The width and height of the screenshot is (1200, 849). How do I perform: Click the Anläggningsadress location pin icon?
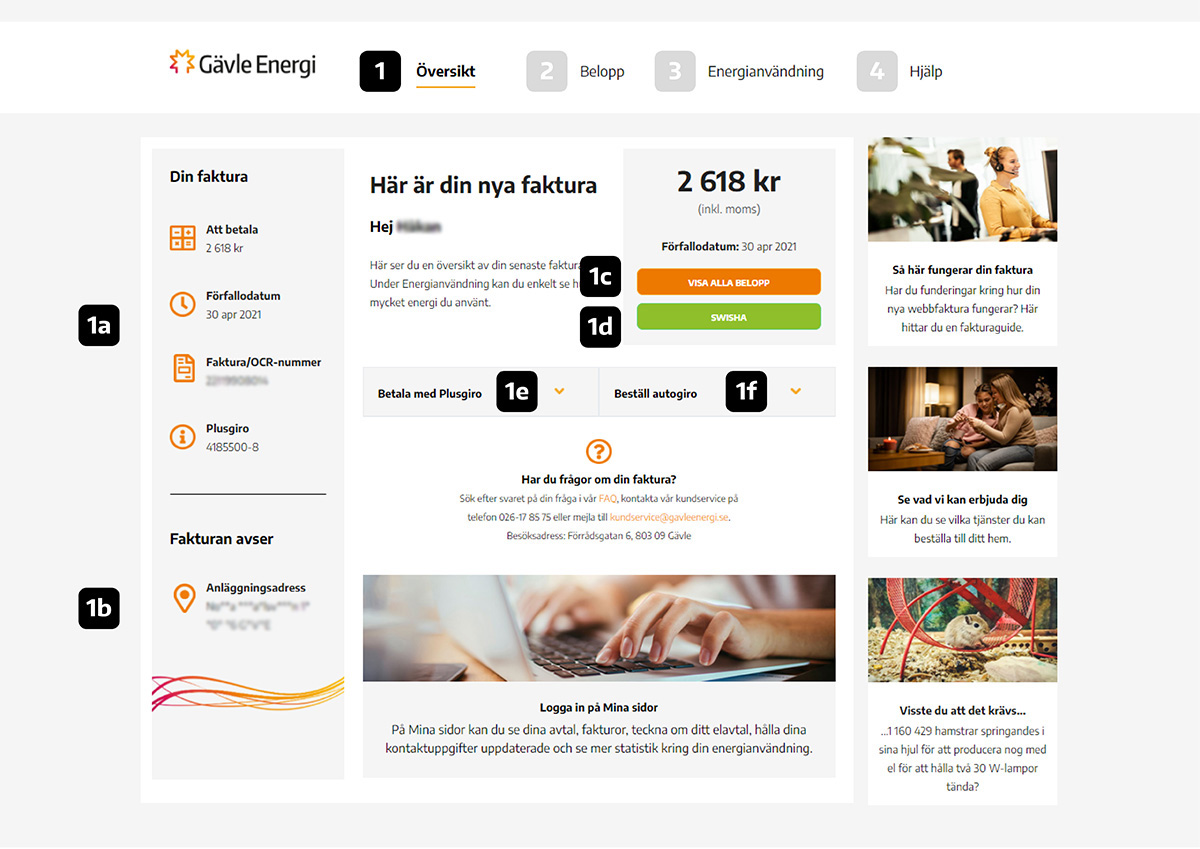pos(184,599)
